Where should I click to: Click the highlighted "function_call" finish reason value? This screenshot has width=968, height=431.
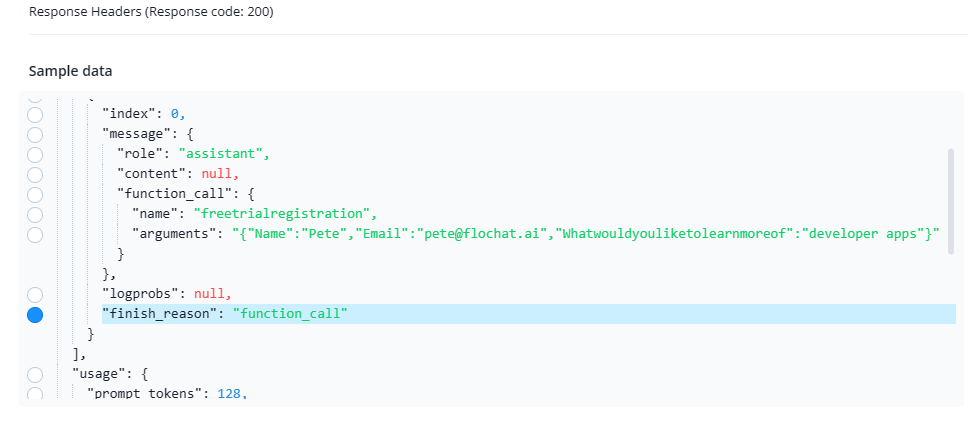[290, 314]
